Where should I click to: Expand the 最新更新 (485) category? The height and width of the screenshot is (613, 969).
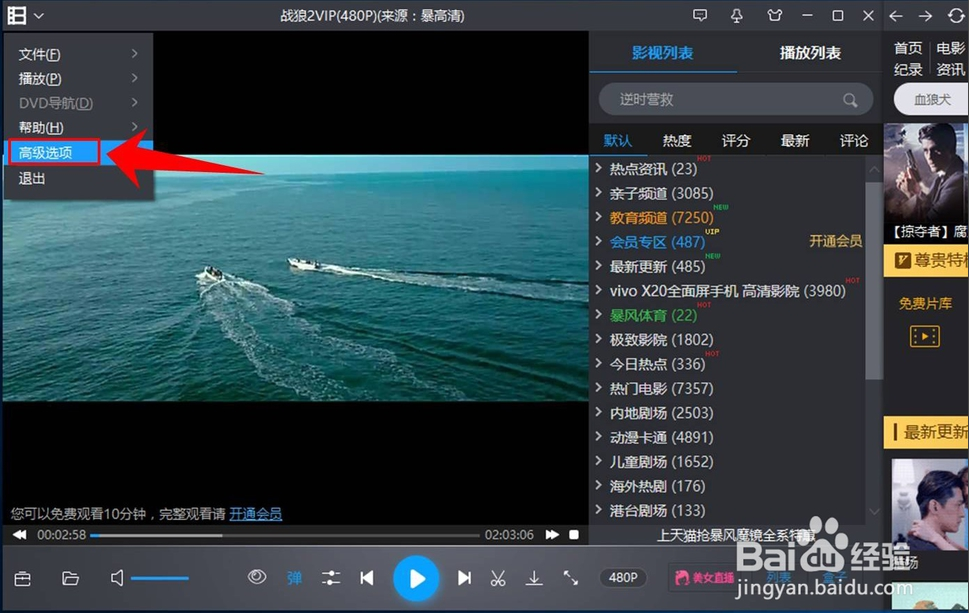tap(598, 265)
